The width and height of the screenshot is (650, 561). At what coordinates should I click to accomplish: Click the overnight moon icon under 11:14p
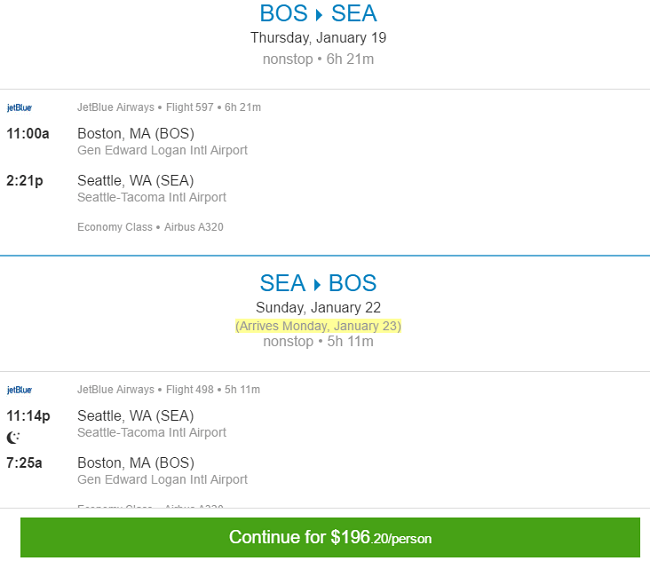click(x=13, y=437)
